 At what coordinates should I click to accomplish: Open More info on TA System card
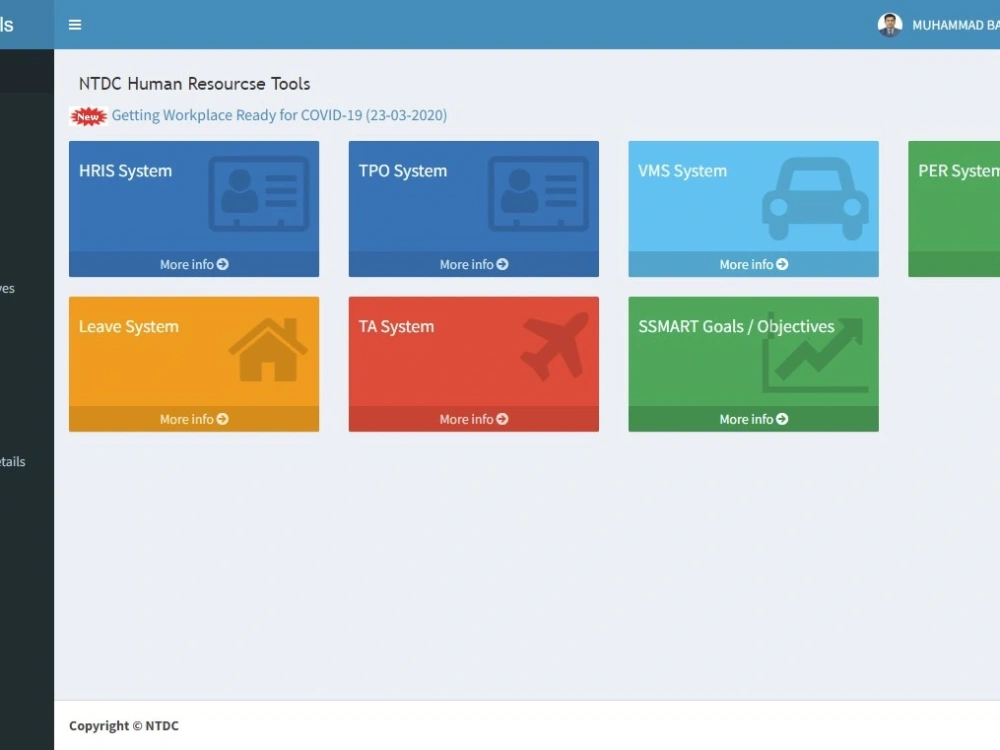[474, 419]
